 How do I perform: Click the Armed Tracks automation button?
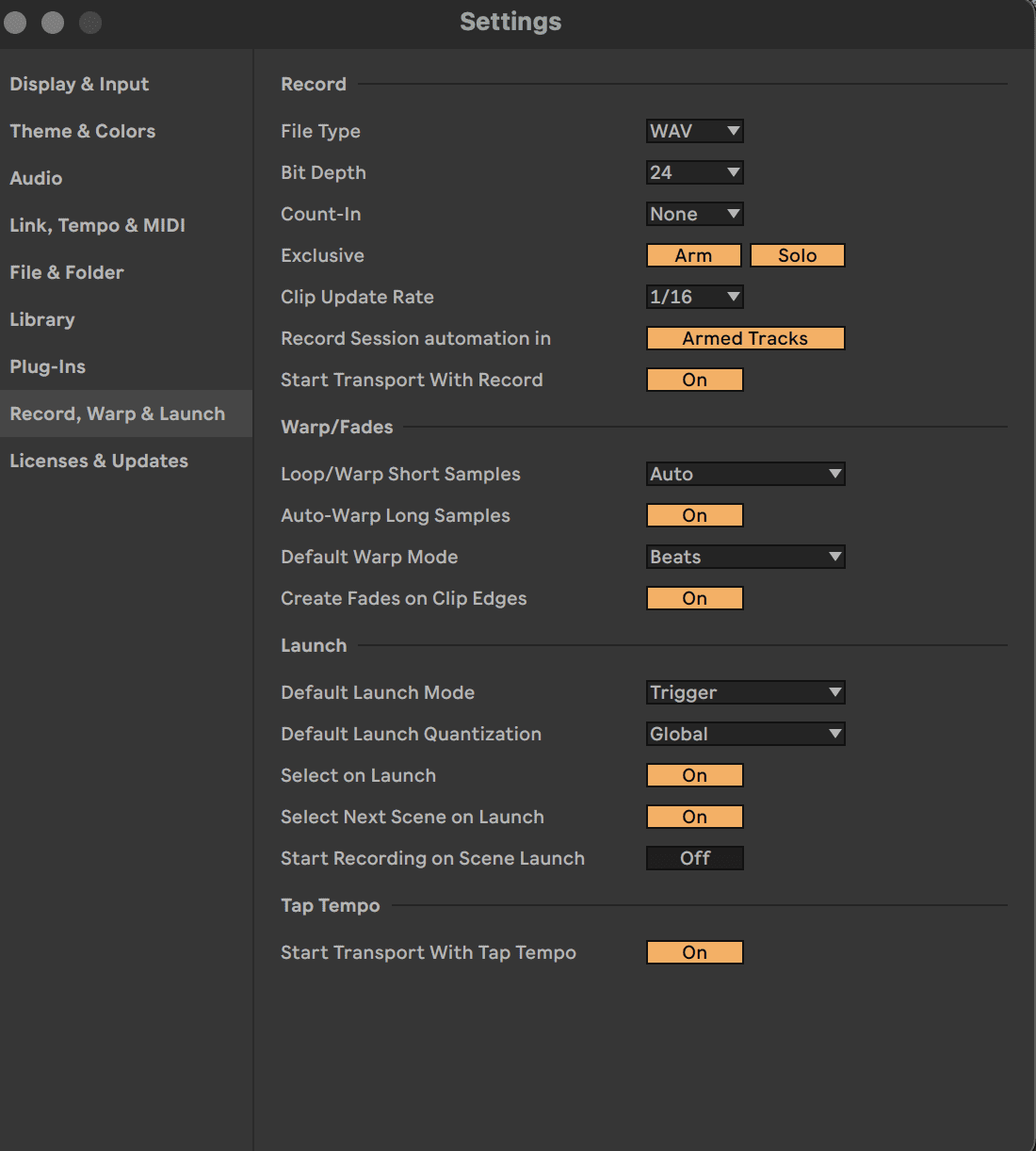[745, 338]
